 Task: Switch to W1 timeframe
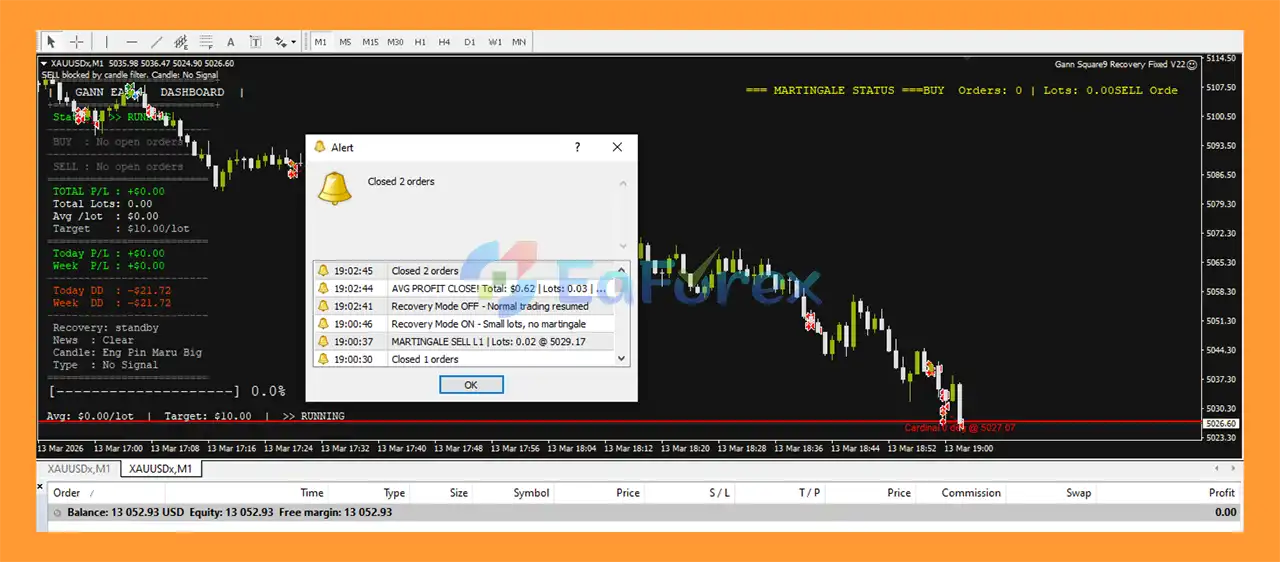[495, 42]
